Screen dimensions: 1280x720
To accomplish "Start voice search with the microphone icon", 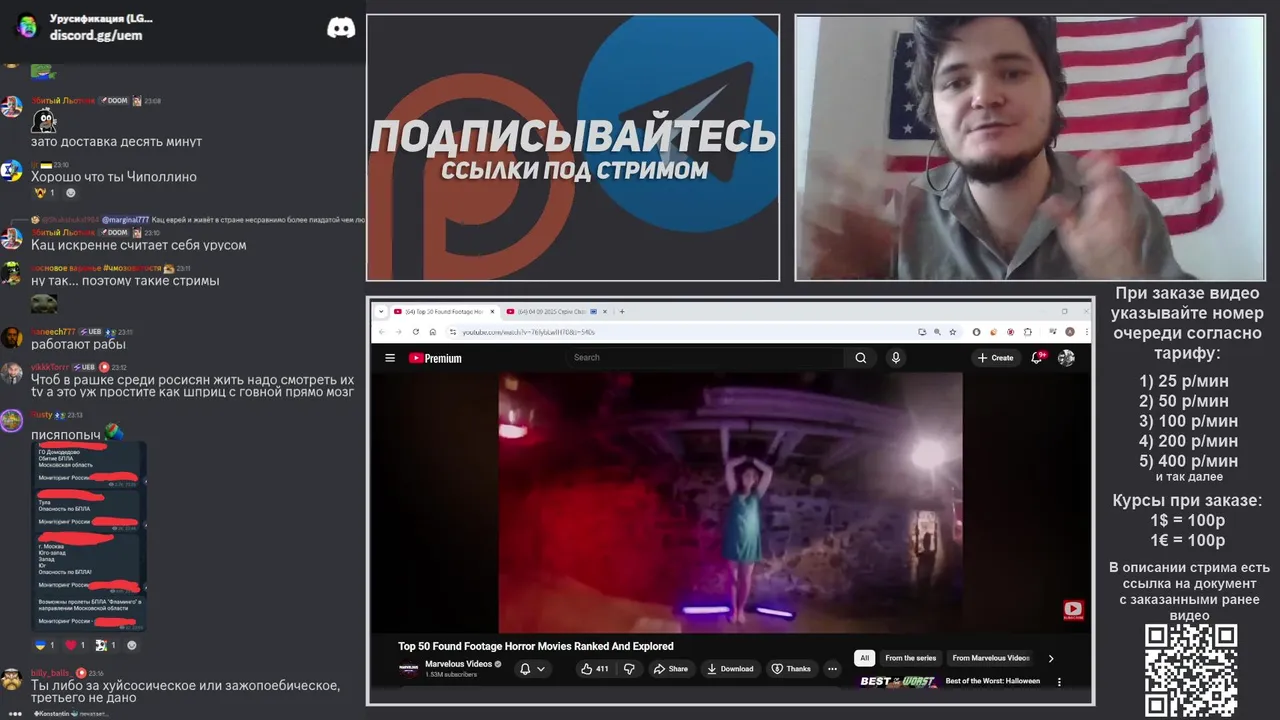I will [896, 358].
